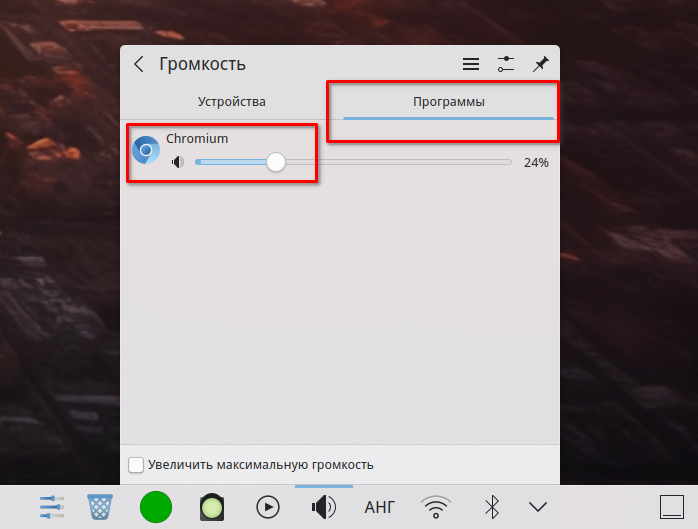The width and height of the screenshot is (698, 529).
Task: Click the green circle tray icon
Action: 156,507
